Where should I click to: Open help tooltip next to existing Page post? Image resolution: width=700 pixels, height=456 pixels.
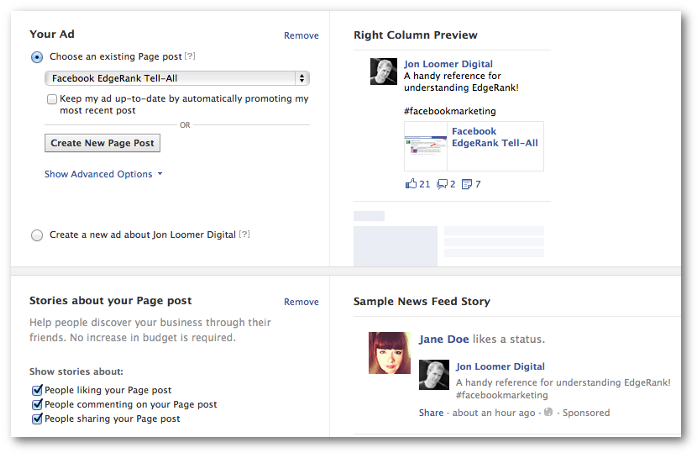(x=190, y=56)
